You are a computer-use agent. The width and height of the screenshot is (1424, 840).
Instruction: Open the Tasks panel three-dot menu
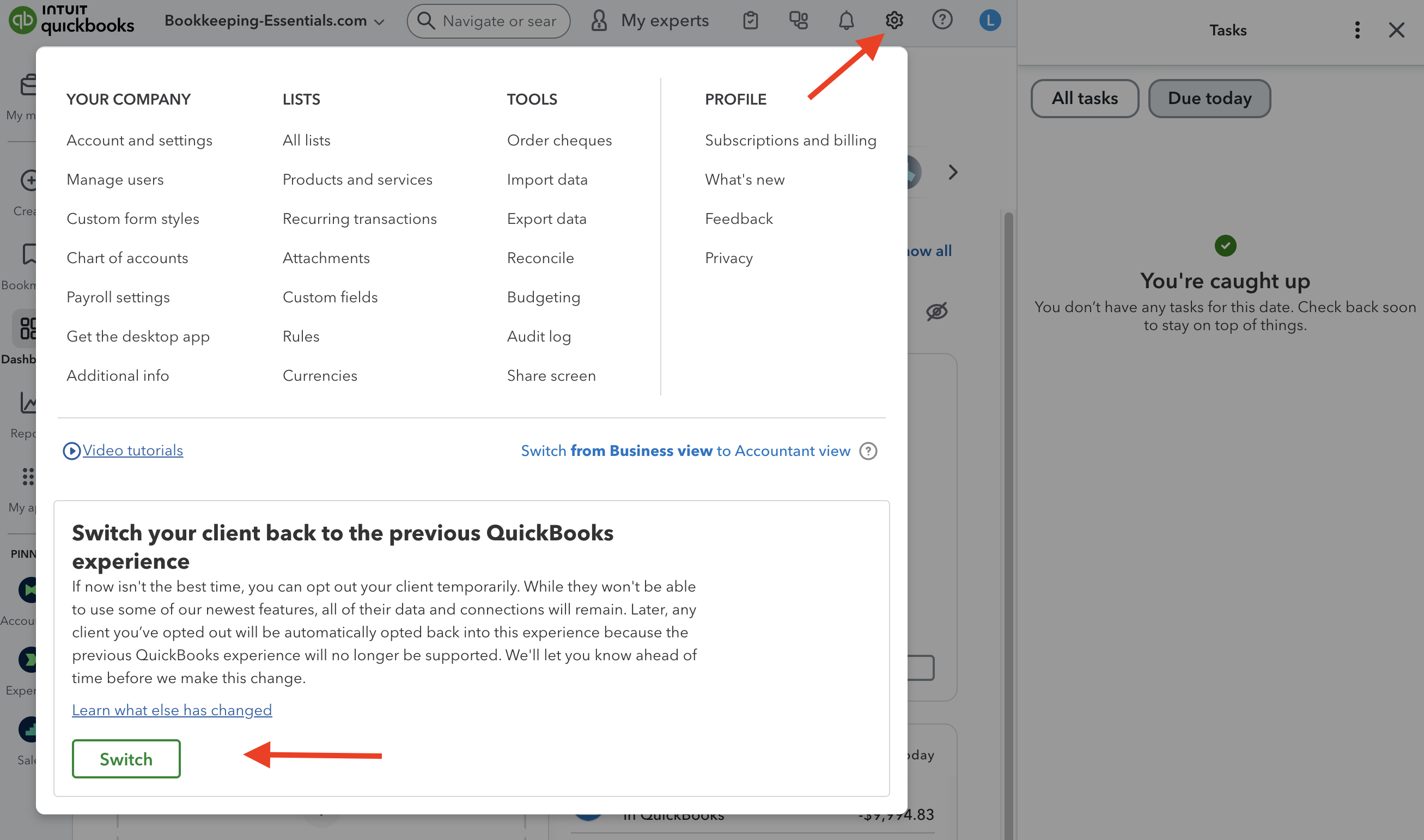1356,30
